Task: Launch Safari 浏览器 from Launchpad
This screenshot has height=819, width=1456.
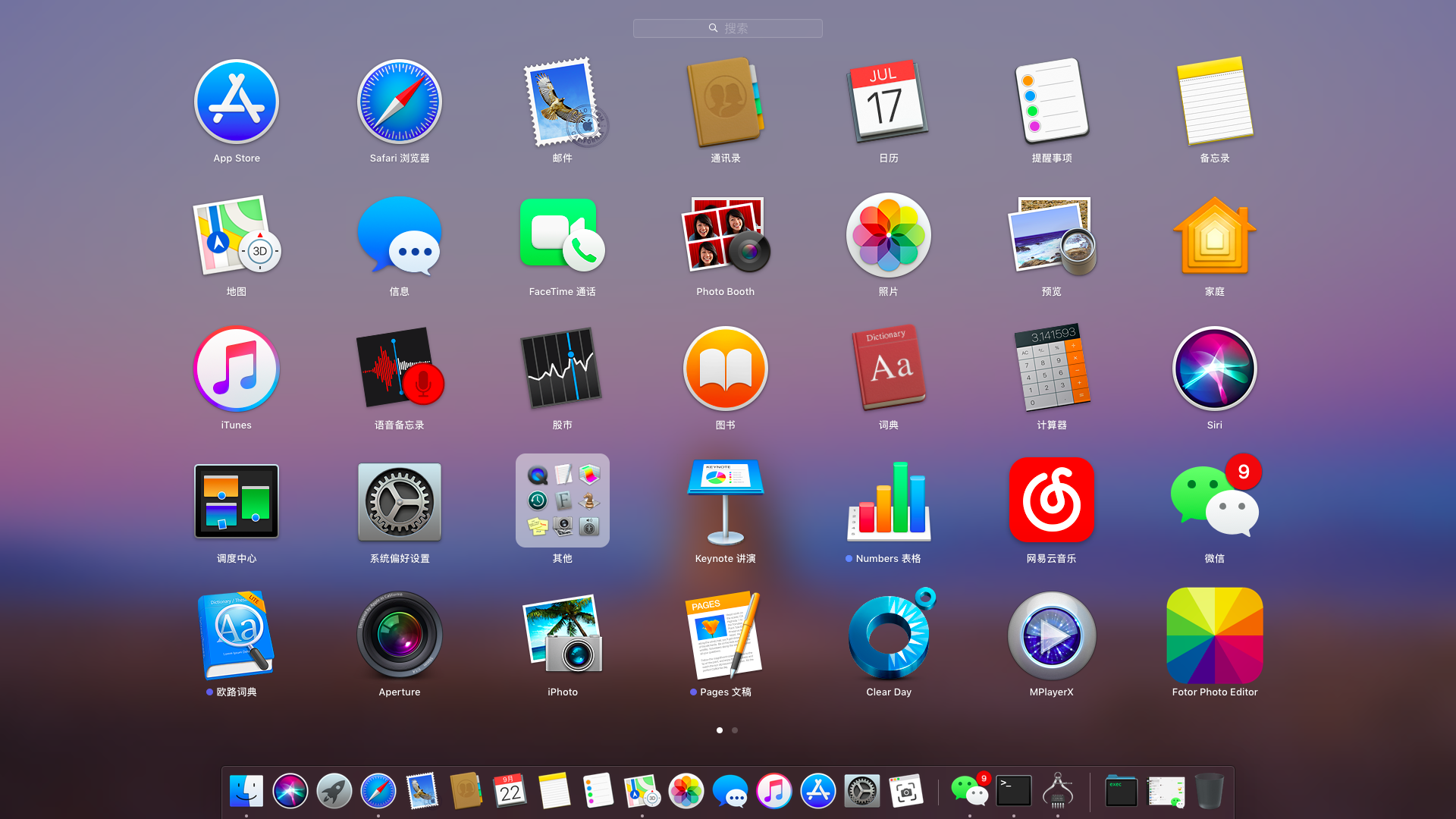Action: (400, 102)
